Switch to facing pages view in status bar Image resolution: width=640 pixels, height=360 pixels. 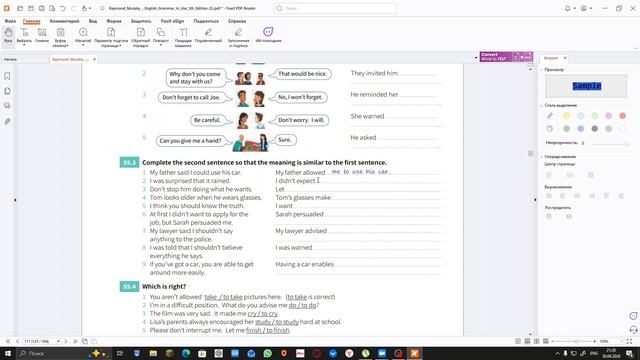[536, 341]
